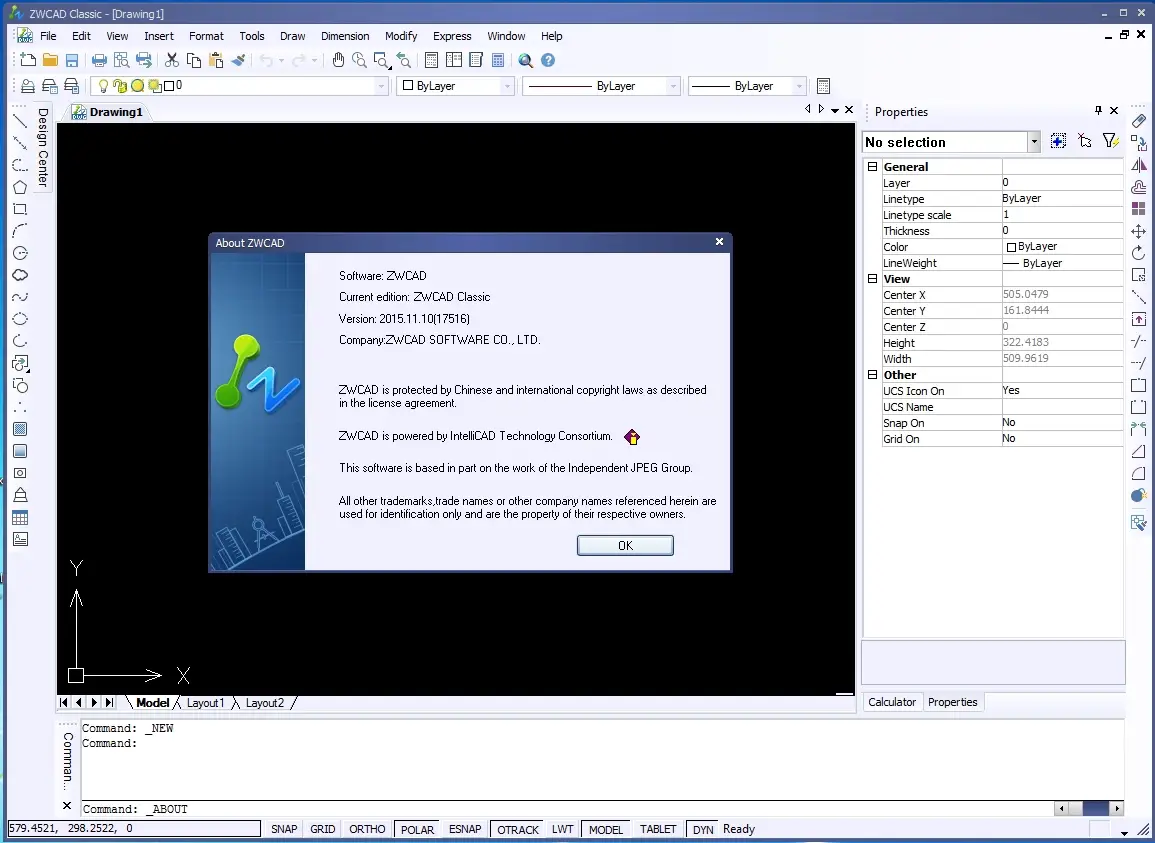Screen dimensions: 1155x843
Task: Toggle DYN dynamic input
Action: pos(703,829)
